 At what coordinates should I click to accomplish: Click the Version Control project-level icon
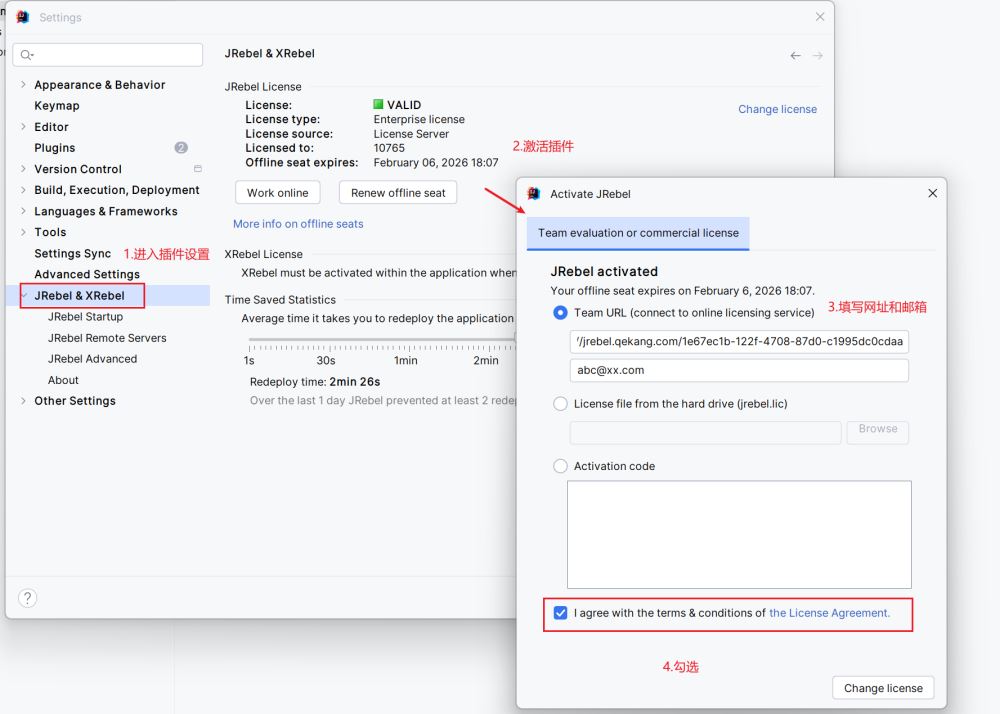[x=198, y=168]
